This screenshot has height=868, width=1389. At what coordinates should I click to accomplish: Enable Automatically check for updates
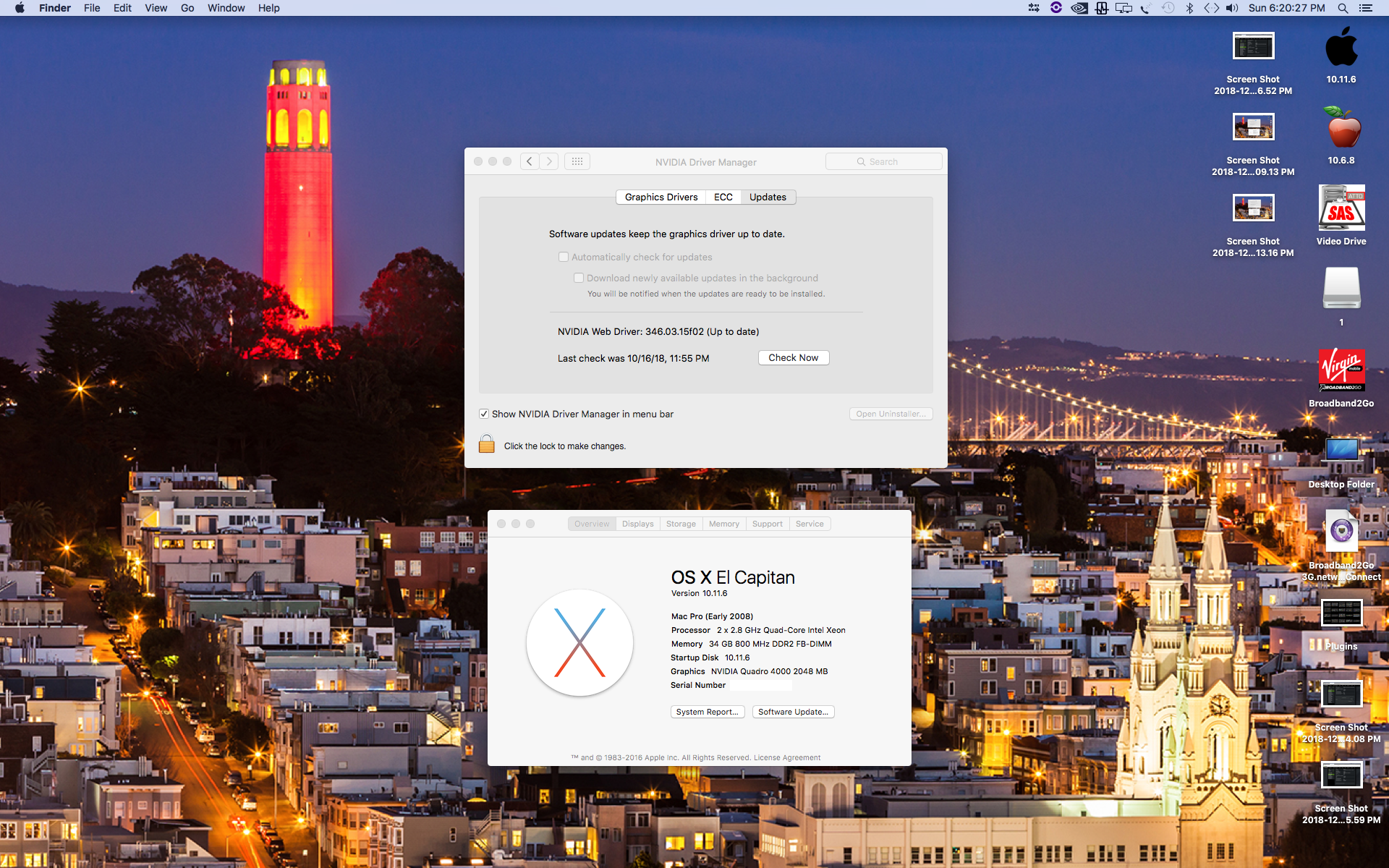(564, 257)
